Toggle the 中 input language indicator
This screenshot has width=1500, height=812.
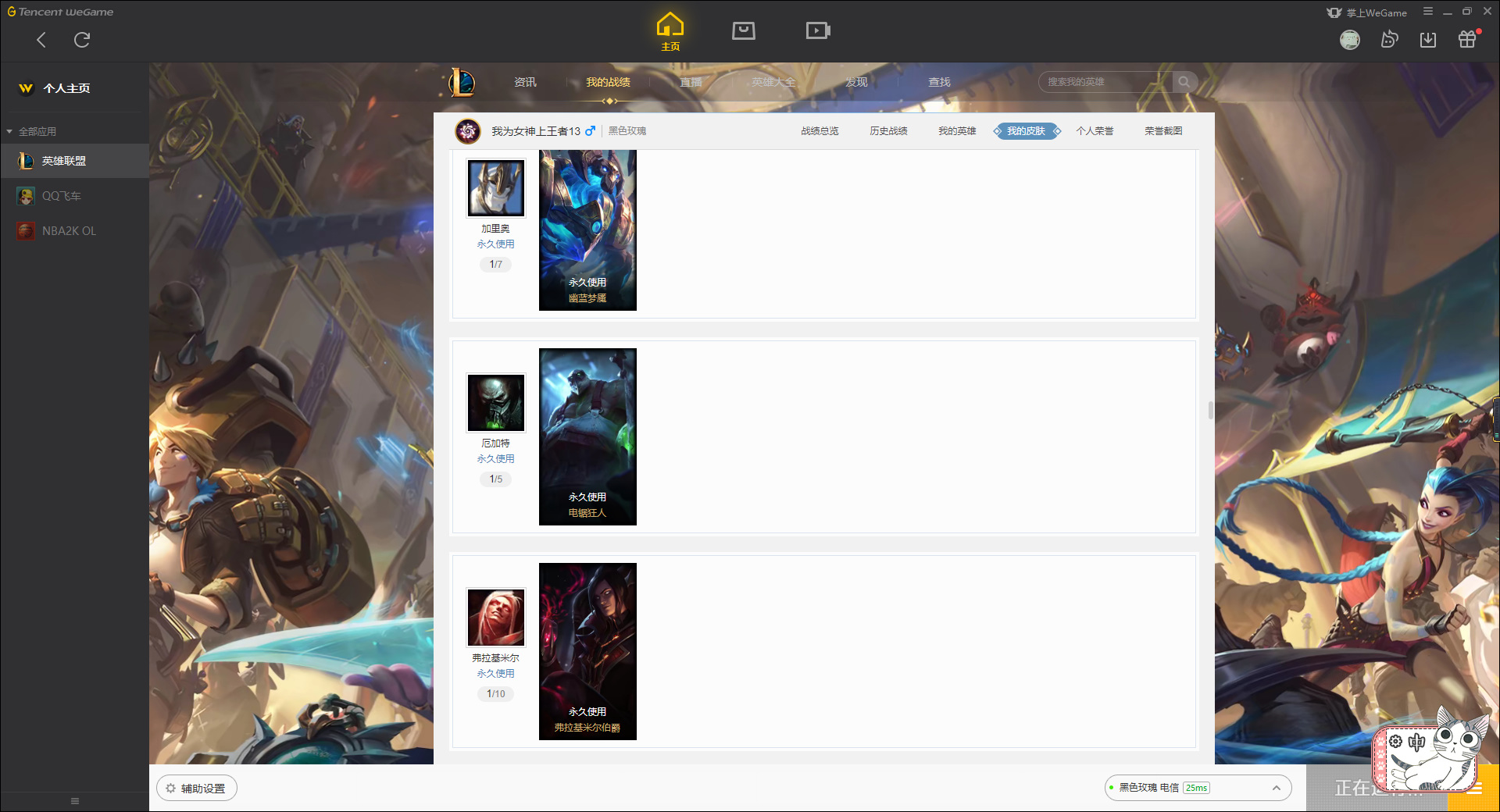[x=1417, y=742]
